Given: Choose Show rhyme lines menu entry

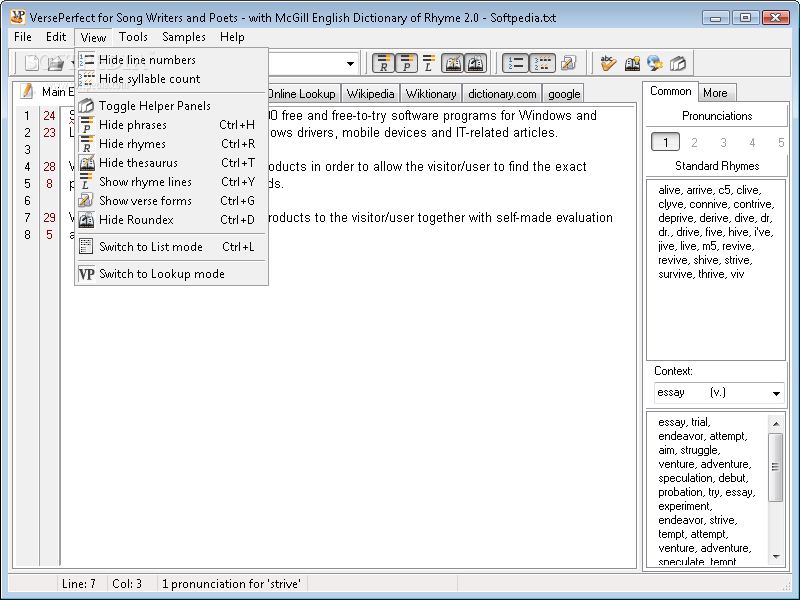Looking at the screenshot, I should (171, 182).
